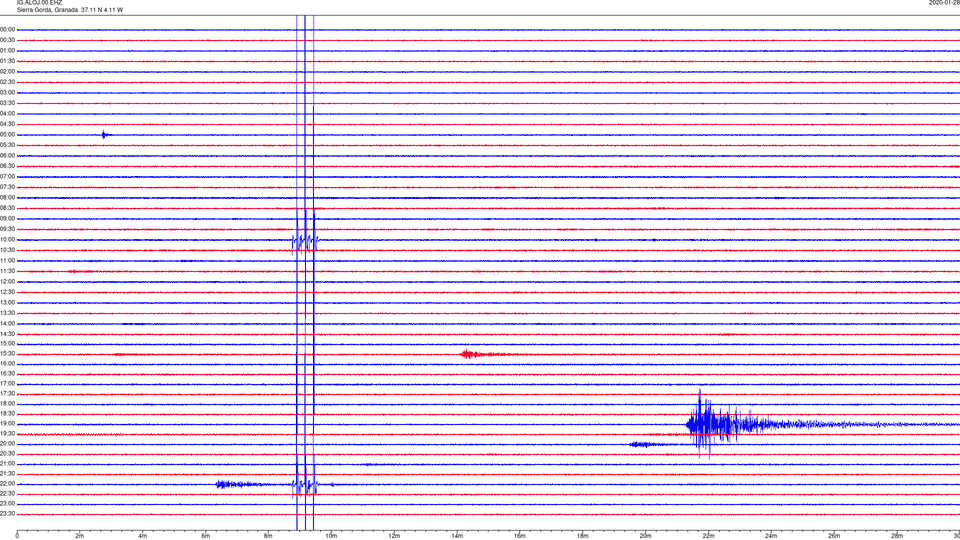Click the blue spike cluster on the 10:00 trace
This screenshot has height=540, width=960.
point(305,241)
